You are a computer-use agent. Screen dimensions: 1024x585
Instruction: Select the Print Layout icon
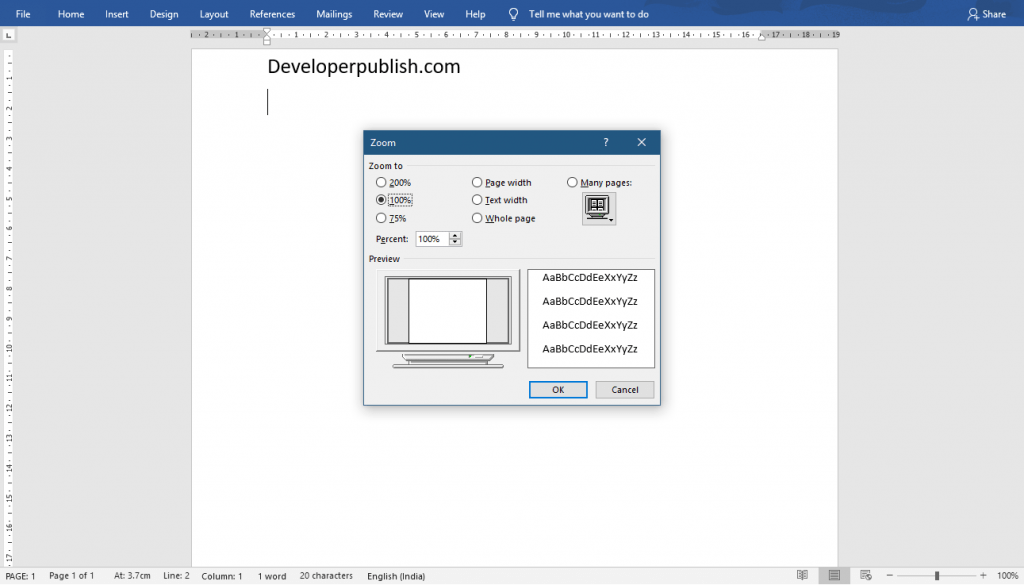[x=834, y=575]
